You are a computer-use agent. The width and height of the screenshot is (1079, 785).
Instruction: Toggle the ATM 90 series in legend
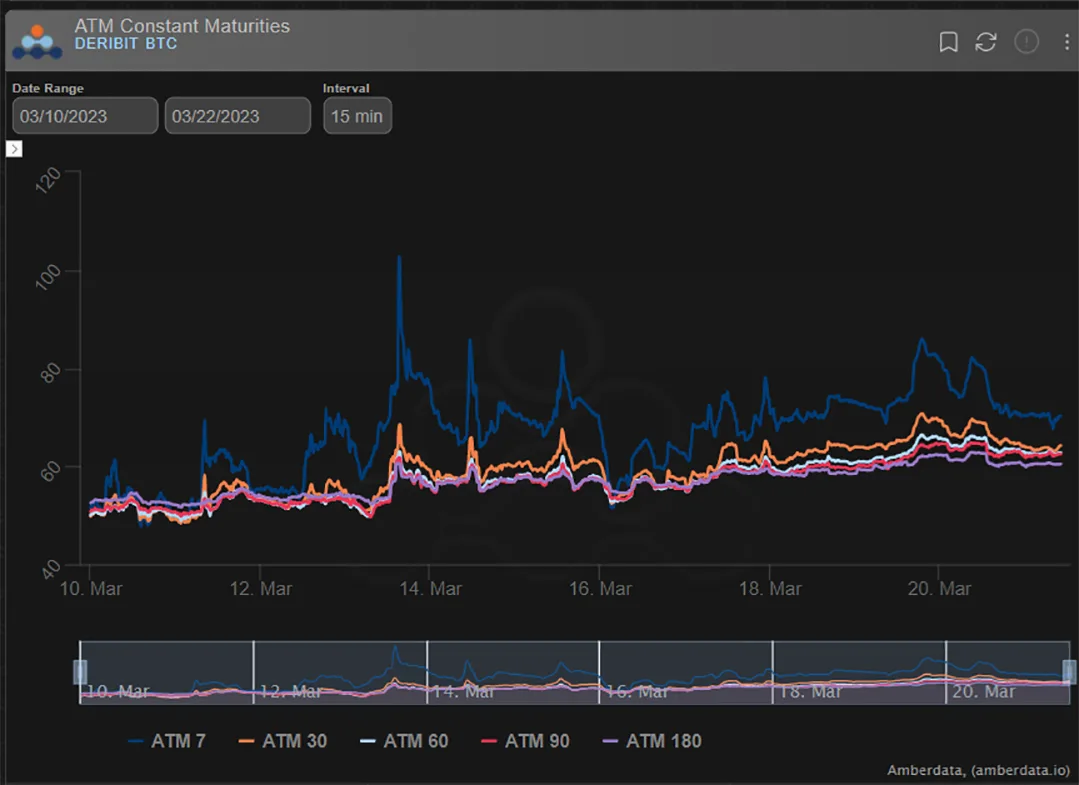[x=525, y=741]
